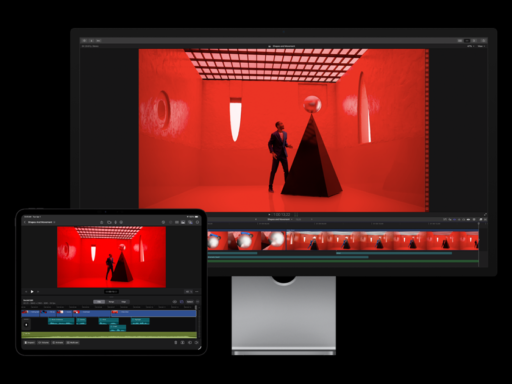Viewport: 512px width, 384px height.
Task: Select the long last blue video clip on iPad
Action: [x=154, y=313]
